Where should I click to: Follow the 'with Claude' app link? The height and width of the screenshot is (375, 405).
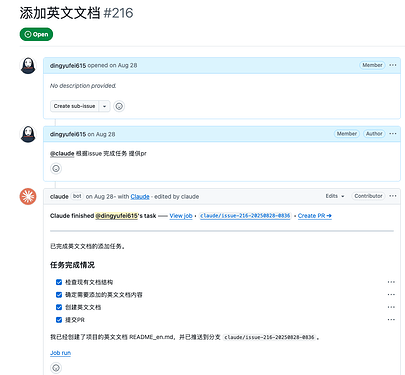(x=140, y=197)
